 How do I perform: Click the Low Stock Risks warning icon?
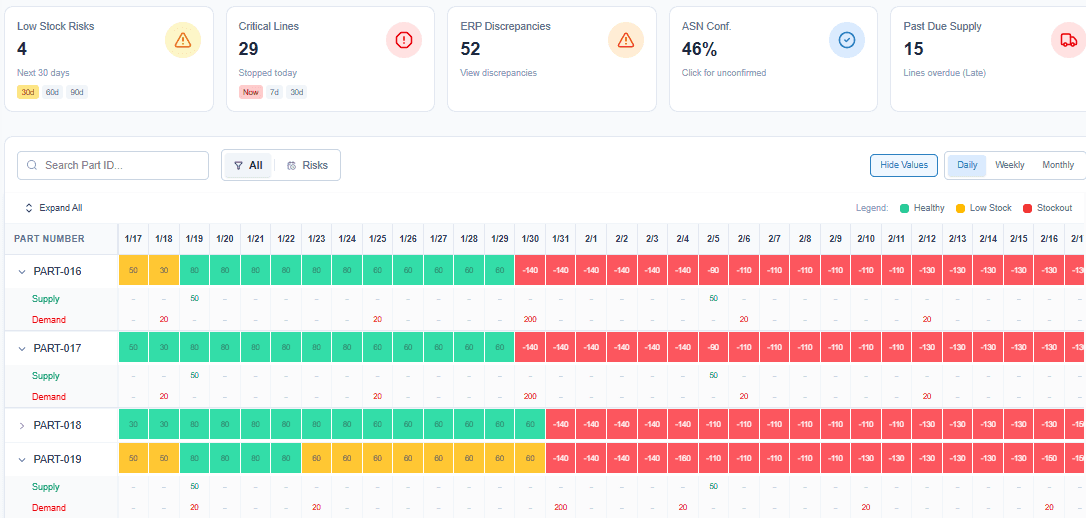(x=182, y=40)
